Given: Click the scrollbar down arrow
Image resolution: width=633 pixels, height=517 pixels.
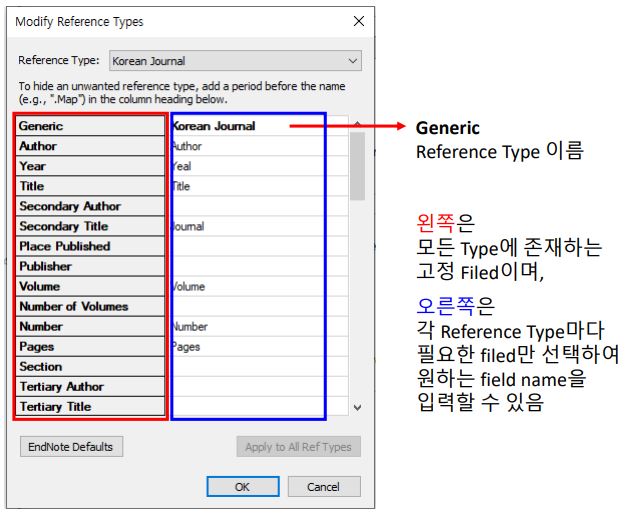Looking at the screenshot, I should tap(357, 408).
